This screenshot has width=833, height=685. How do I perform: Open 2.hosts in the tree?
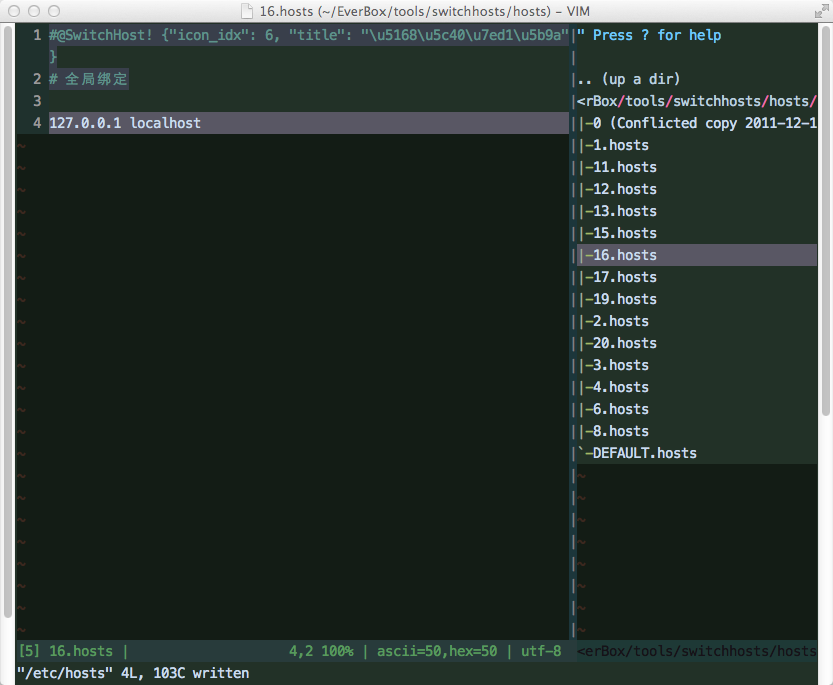click(620, 321)
